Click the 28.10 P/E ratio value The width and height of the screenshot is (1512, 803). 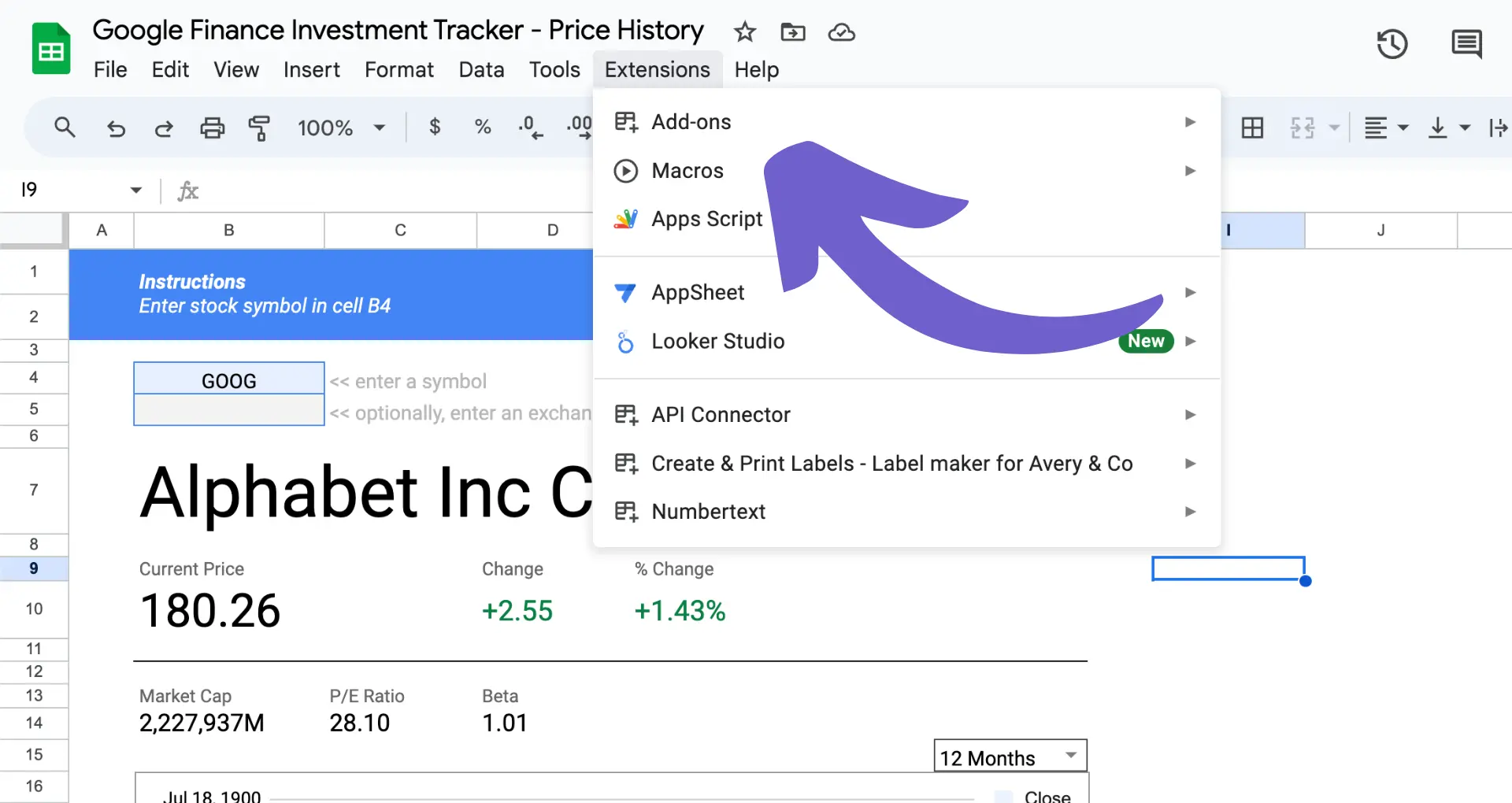click(360, 723)
